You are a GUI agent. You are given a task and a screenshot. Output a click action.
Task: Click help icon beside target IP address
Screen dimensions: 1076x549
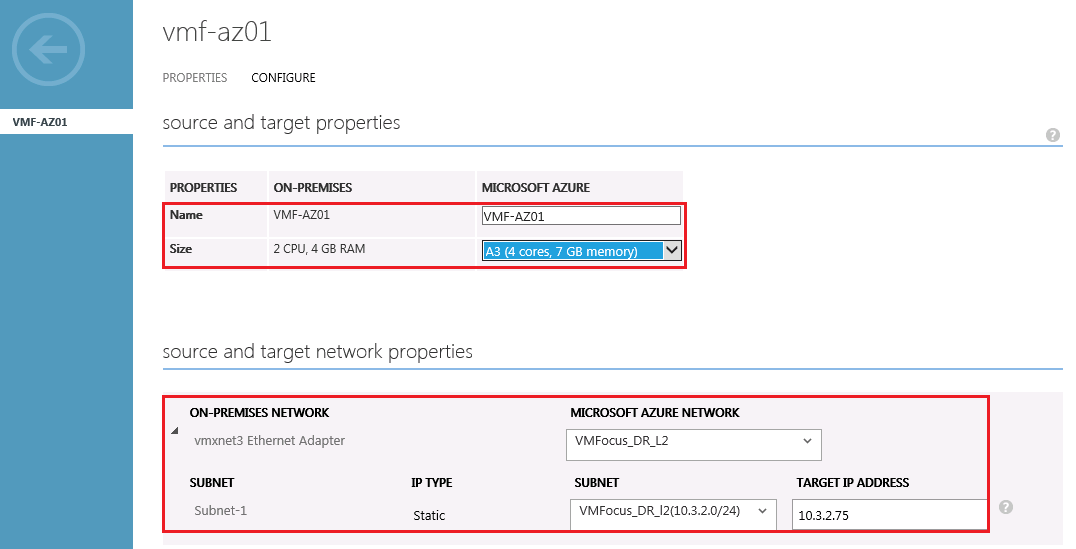click(1006, 507)
